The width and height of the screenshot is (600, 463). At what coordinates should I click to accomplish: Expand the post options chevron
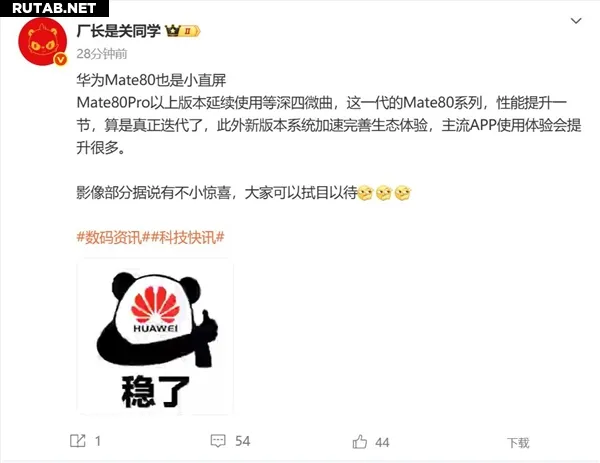576,21
